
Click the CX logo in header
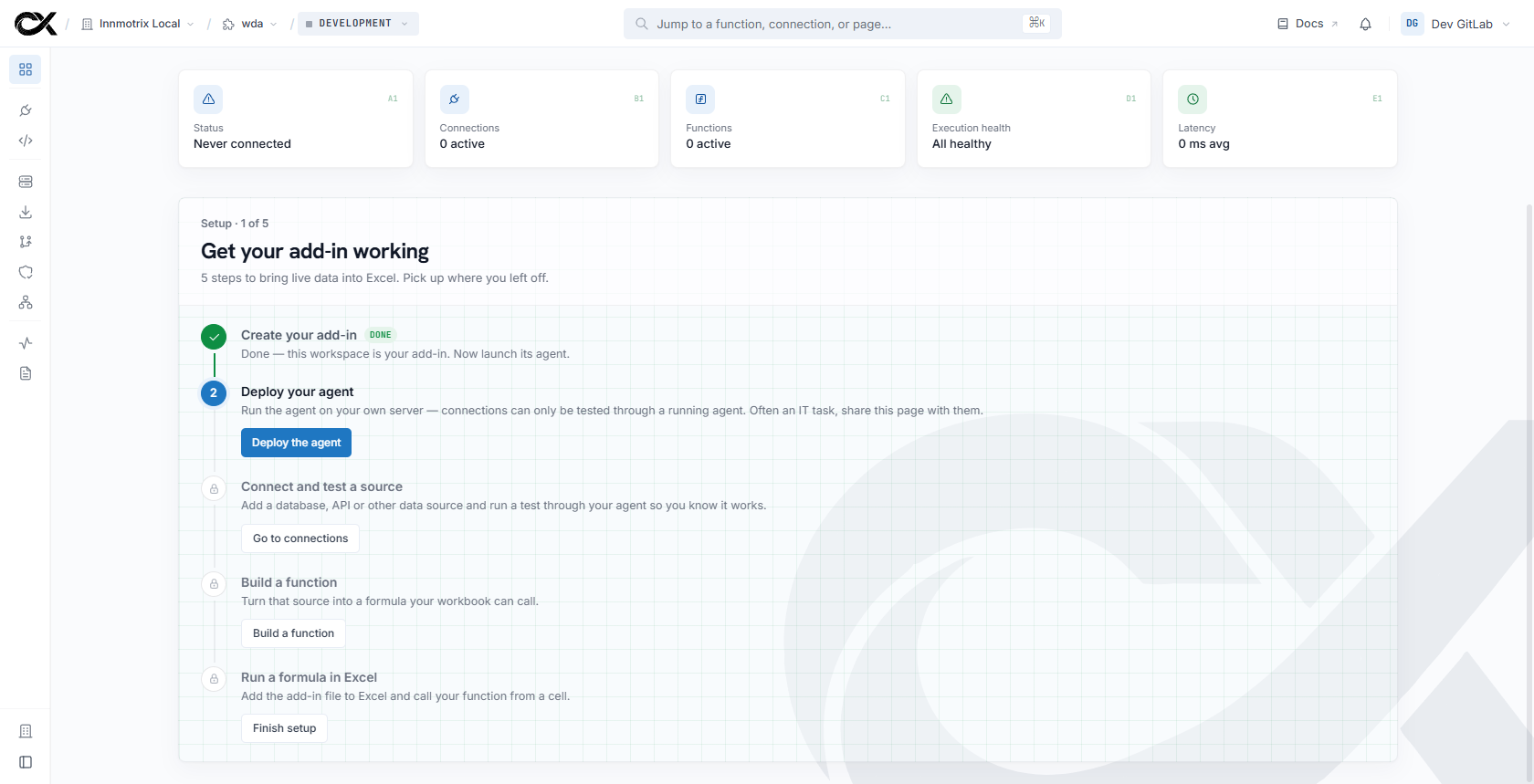36,24
